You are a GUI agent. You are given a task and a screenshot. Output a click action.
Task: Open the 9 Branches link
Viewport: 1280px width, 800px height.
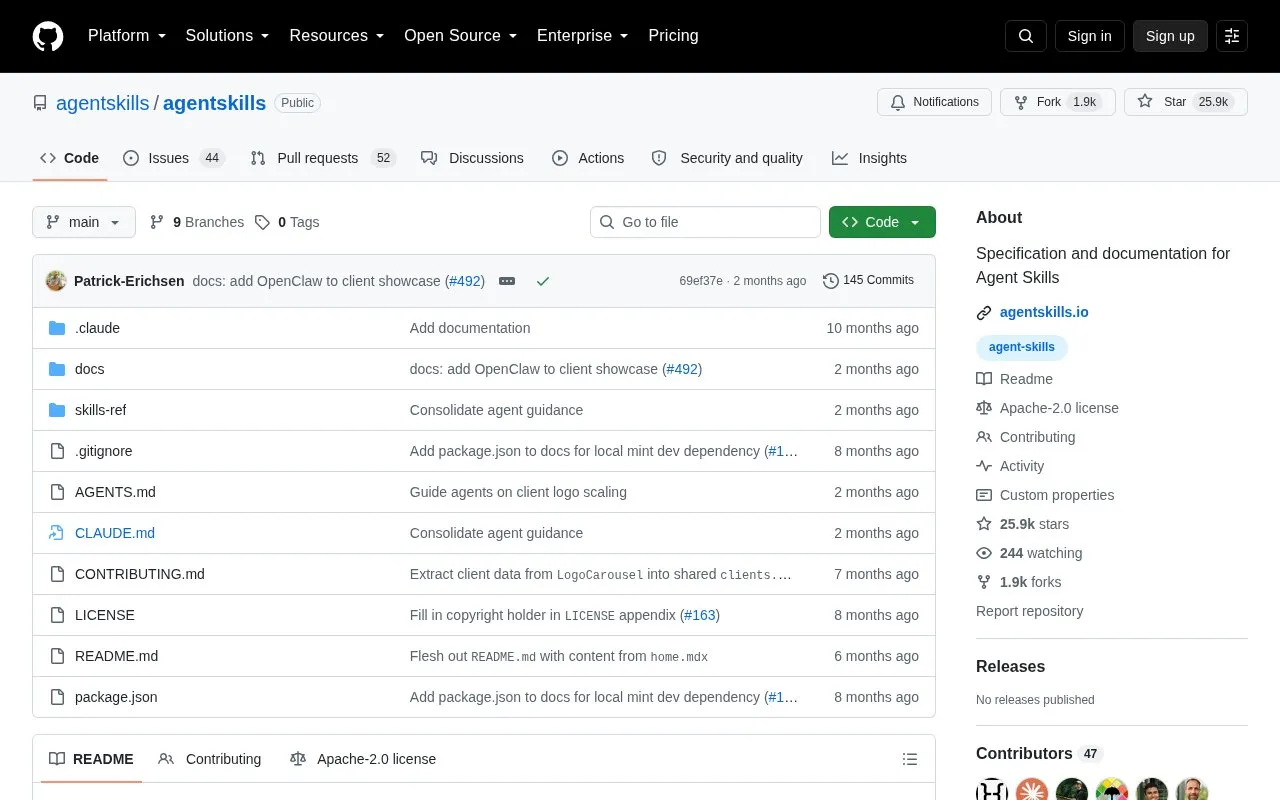[196, 222]
